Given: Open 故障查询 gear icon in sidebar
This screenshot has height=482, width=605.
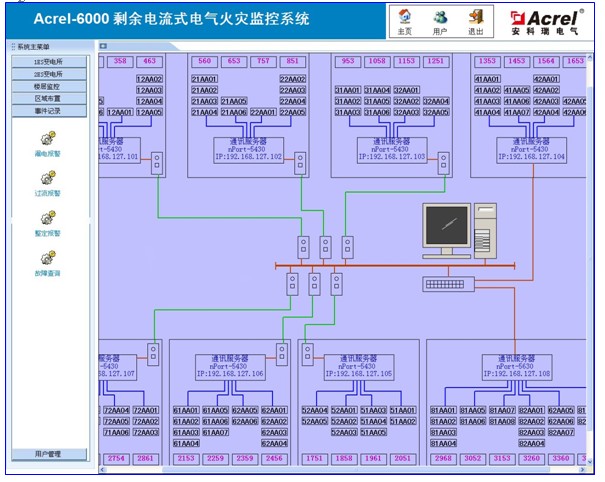Looking at the screenshot, I should [x=48, y=257].
